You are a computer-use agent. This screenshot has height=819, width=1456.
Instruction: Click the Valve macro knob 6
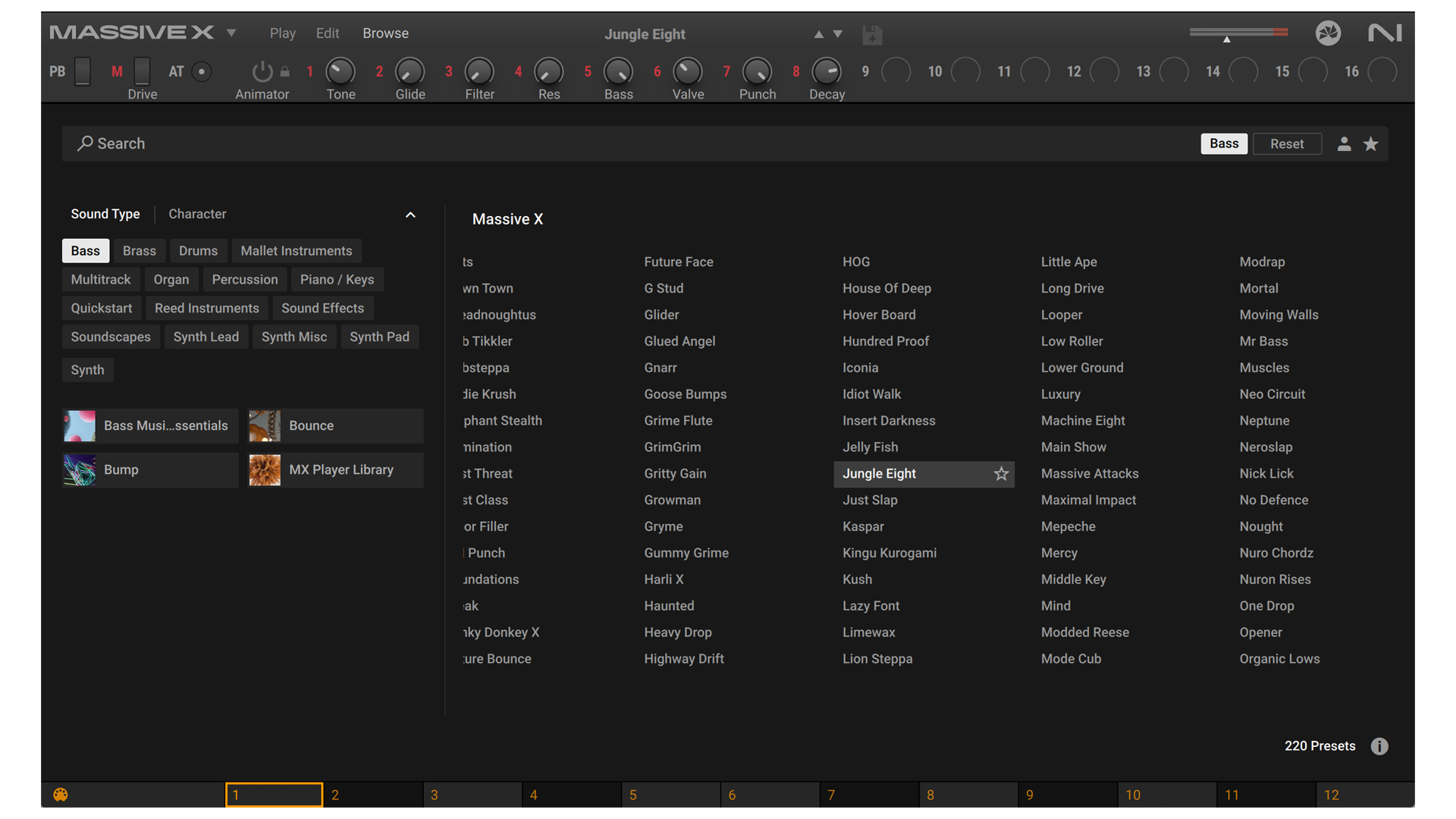point(688,71)
